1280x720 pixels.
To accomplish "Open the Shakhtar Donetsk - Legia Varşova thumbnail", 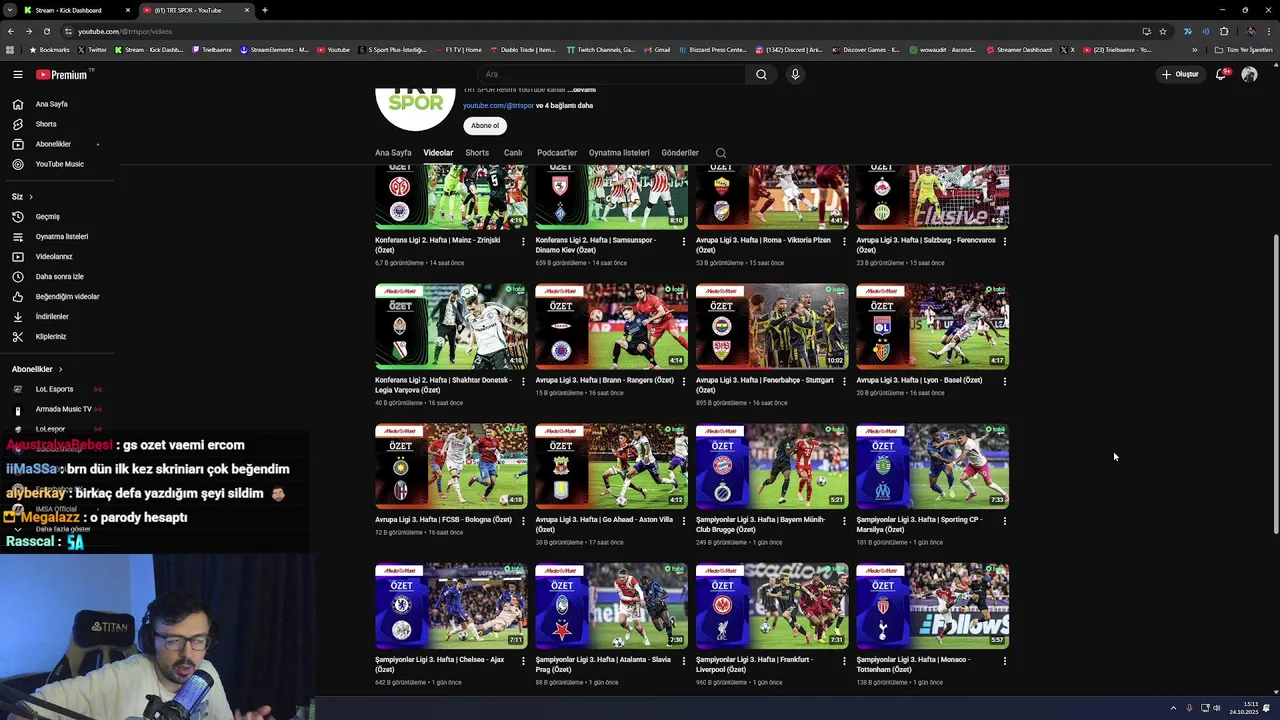I will click(x=451, y=326).
